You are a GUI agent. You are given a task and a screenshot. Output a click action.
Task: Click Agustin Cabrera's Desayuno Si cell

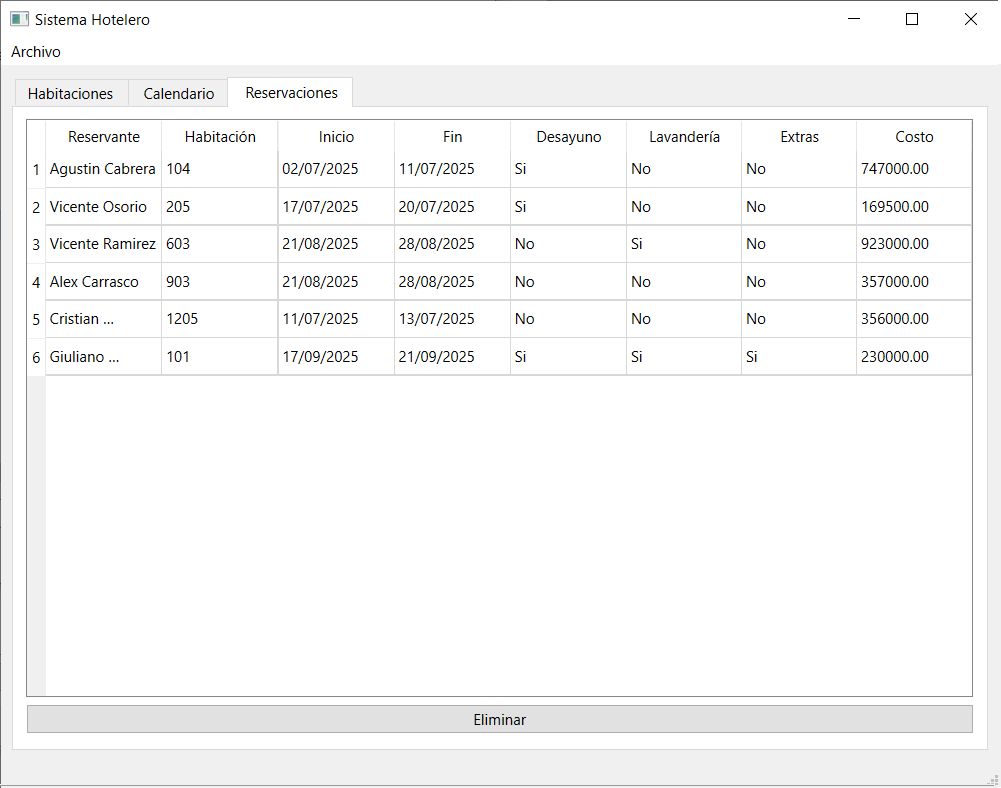pos(568,169)
